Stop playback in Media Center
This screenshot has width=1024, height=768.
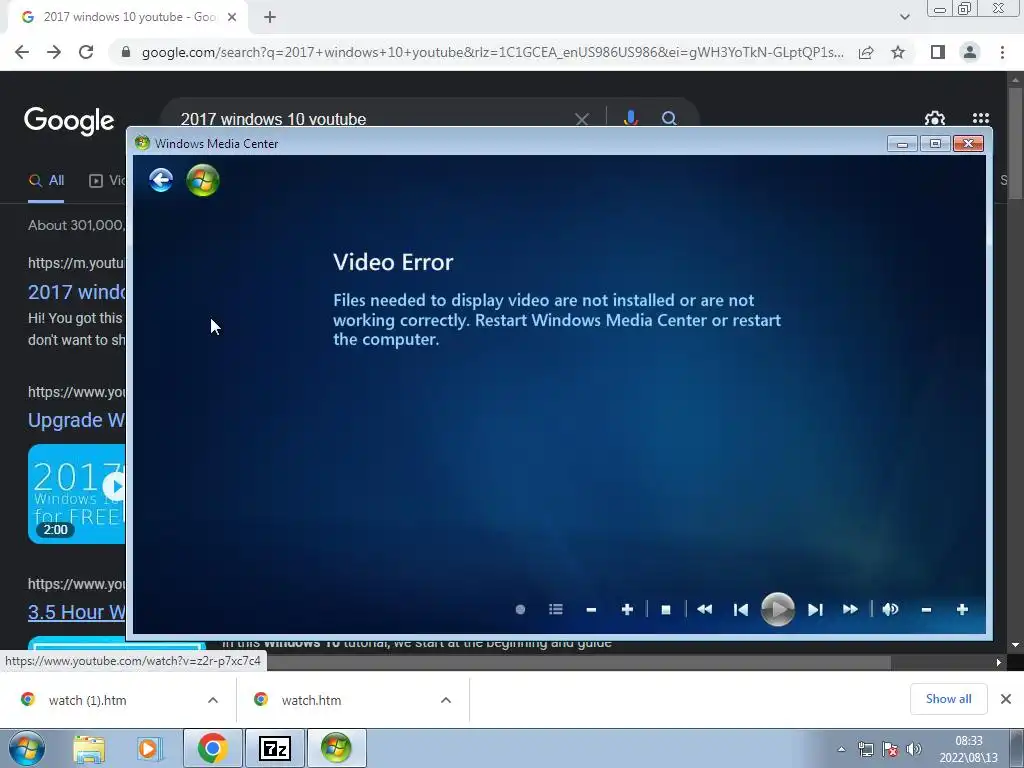tap(666, 609)
